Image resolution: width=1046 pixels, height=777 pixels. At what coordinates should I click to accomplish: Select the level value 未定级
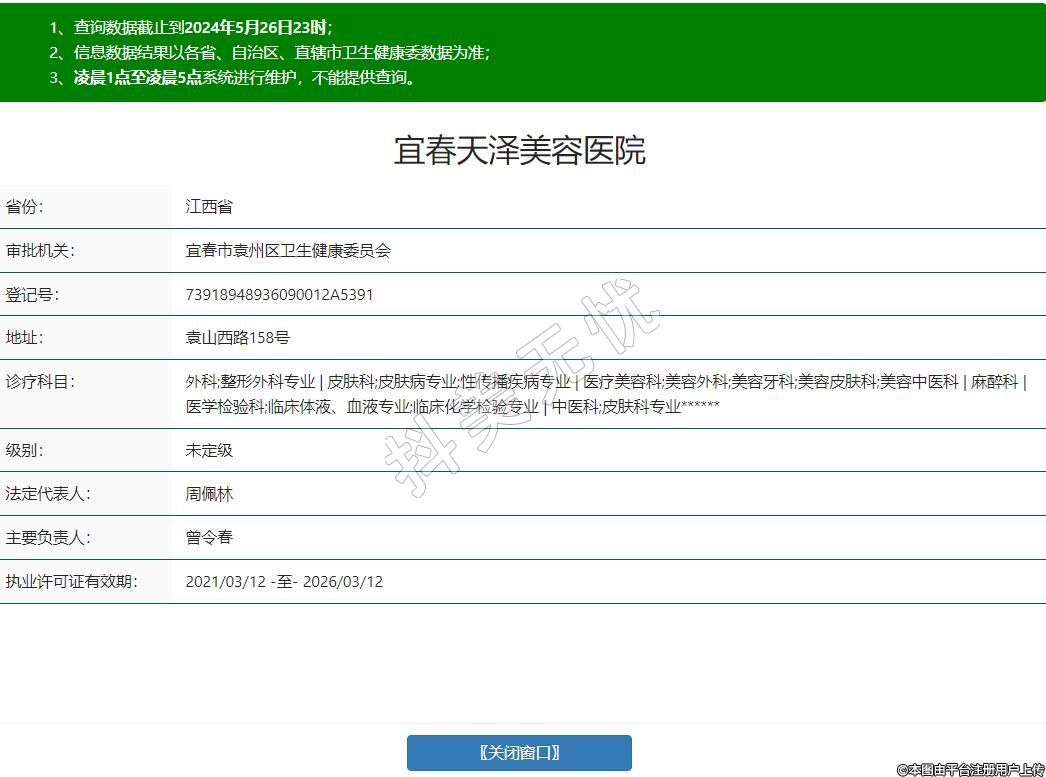(x=209, y=450)
